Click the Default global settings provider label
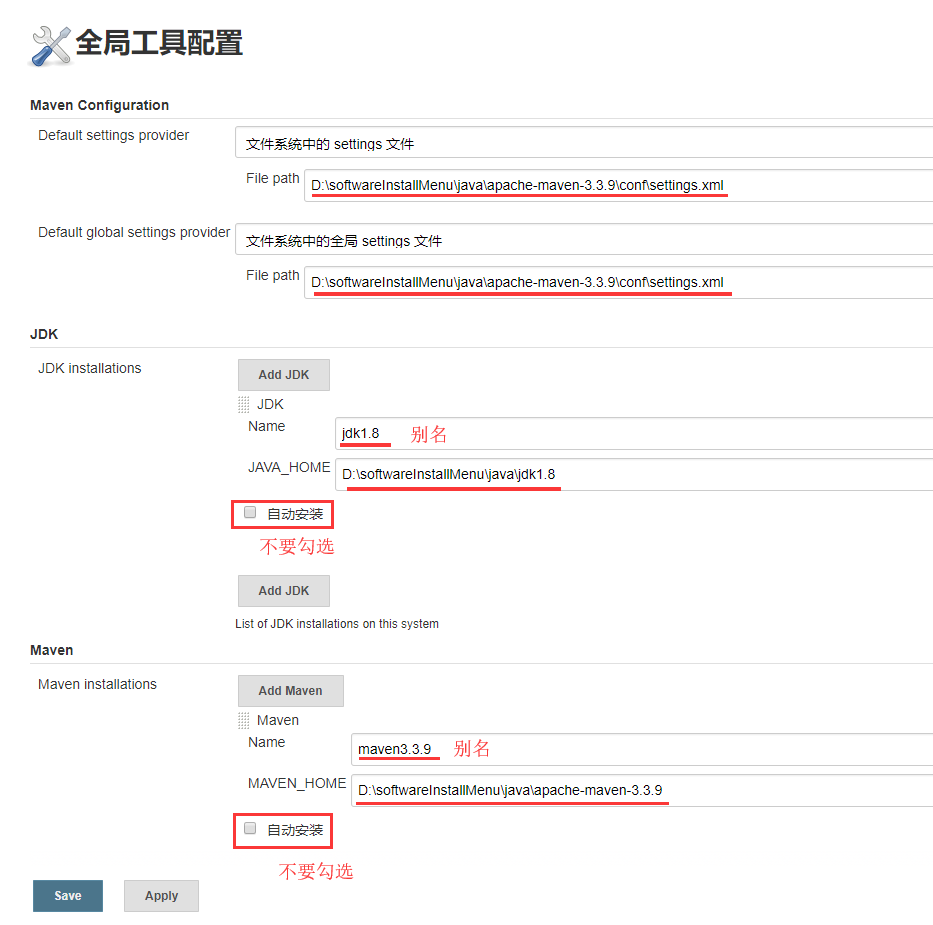Image resolution: width=933 pixels, height=925 pixels. [x=134, y=232]
